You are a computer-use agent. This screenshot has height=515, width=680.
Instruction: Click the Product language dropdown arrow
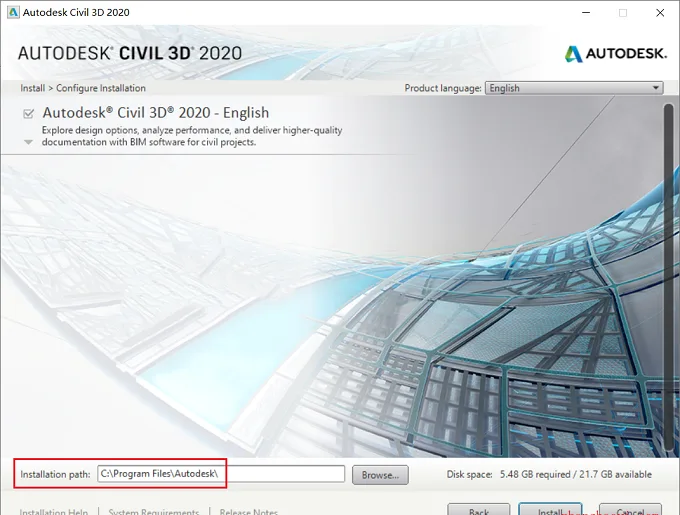[656, 88]
